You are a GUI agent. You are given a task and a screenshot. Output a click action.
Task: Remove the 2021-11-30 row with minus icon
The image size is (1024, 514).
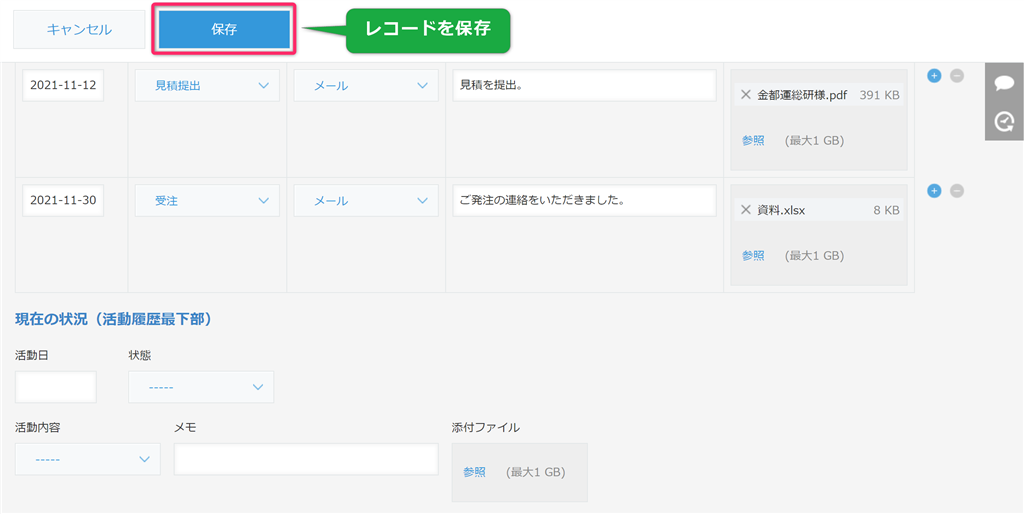coord(957,191)
